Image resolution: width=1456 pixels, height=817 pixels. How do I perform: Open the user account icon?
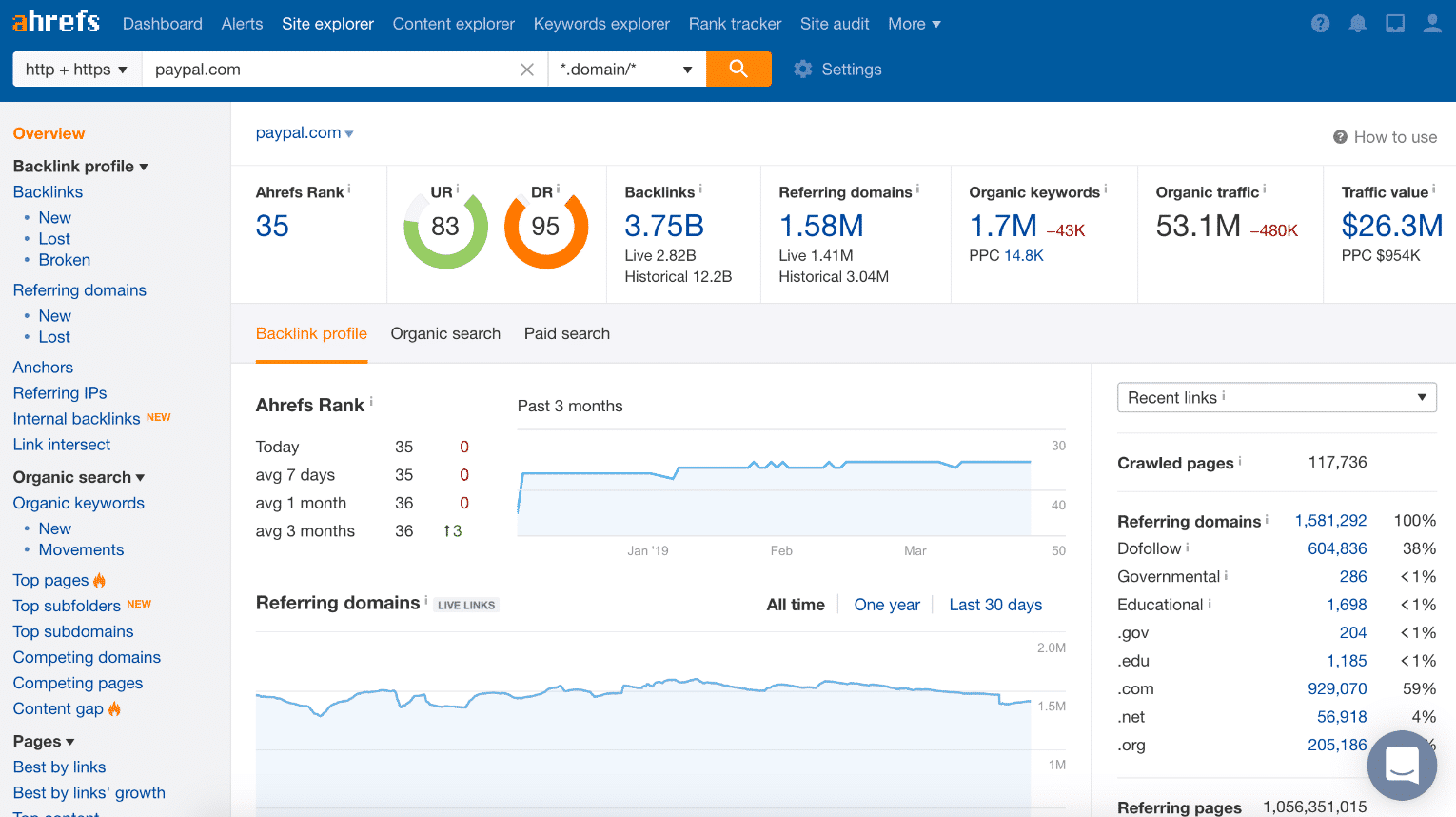click(1432, 23)
